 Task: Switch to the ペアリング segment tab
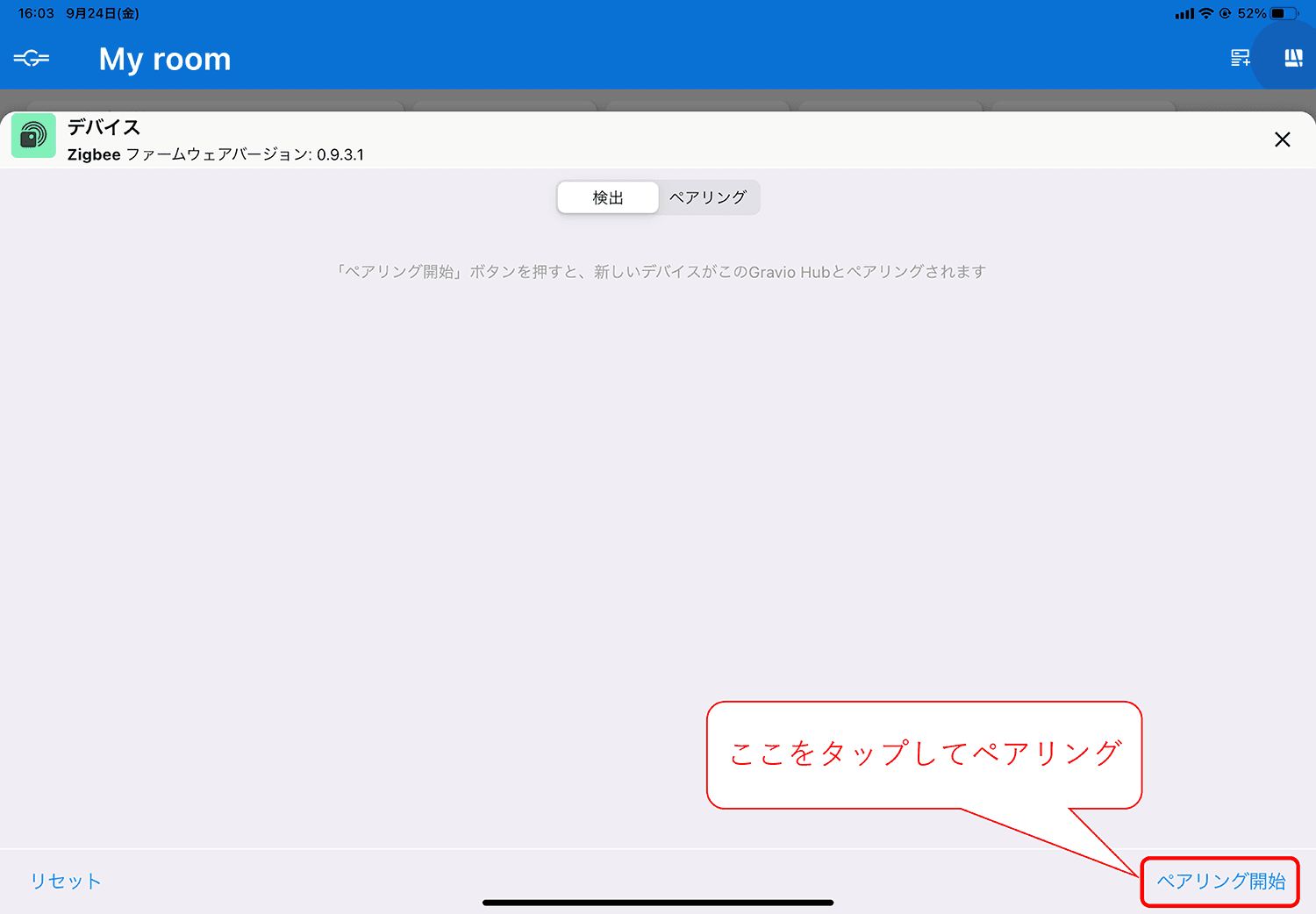pos(708,197)
